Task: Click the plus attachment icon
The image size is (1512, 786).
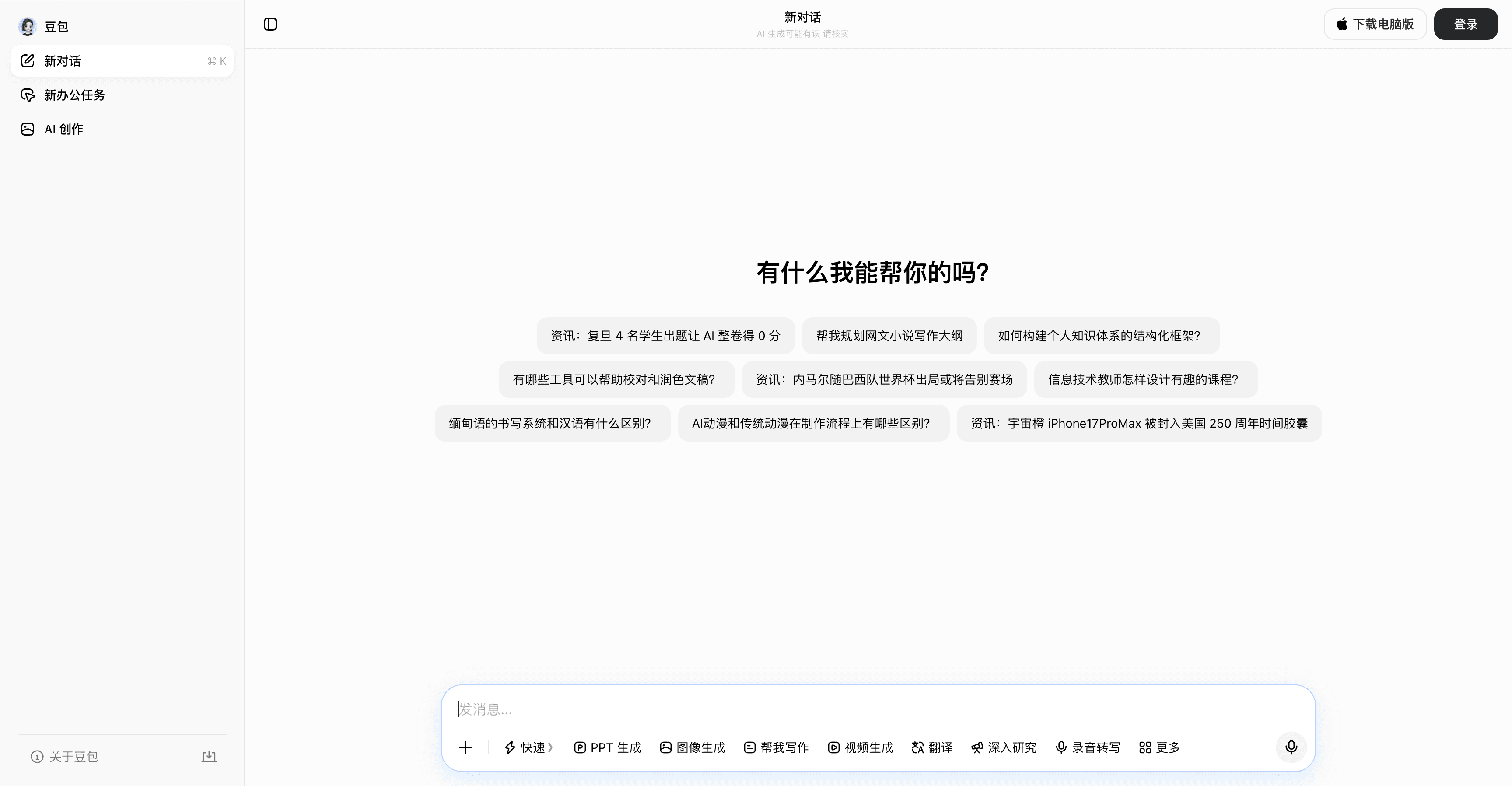Action: (x=465, y=747)
